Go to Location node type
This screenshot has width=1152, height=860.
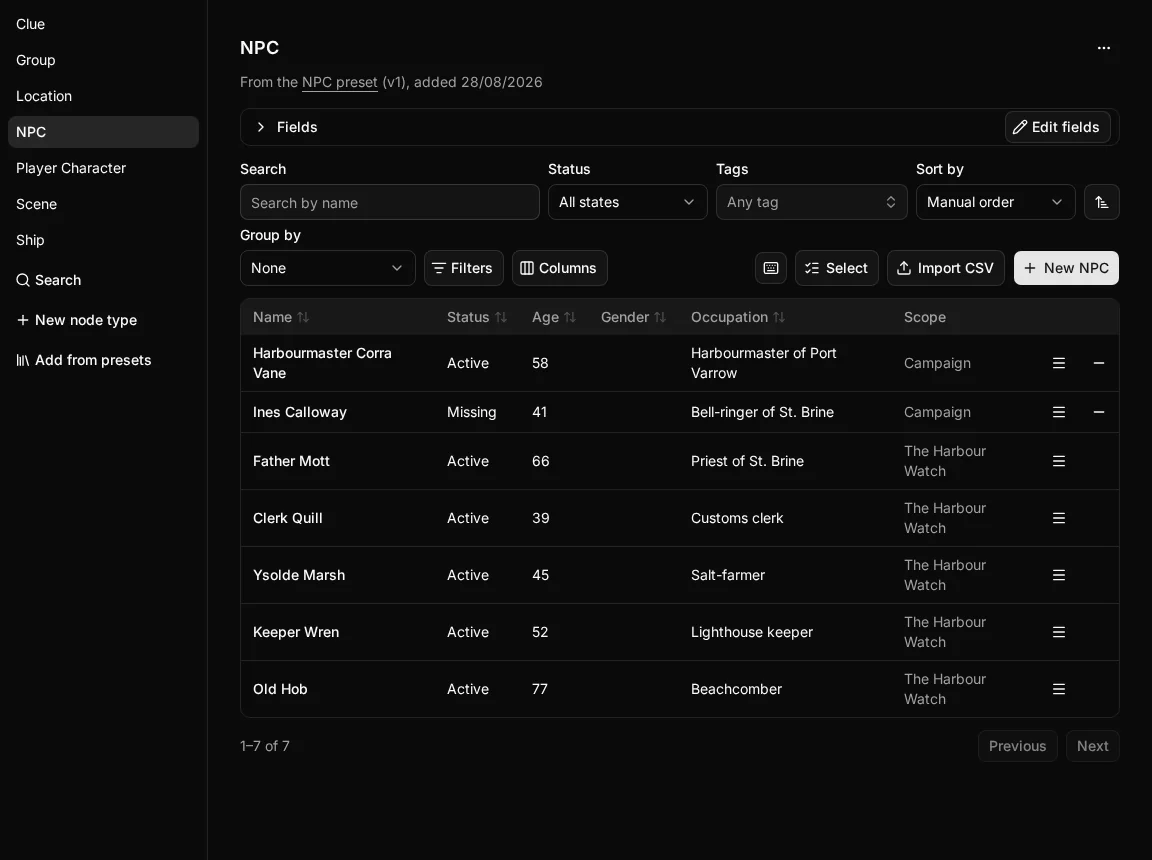pos(103,96)
